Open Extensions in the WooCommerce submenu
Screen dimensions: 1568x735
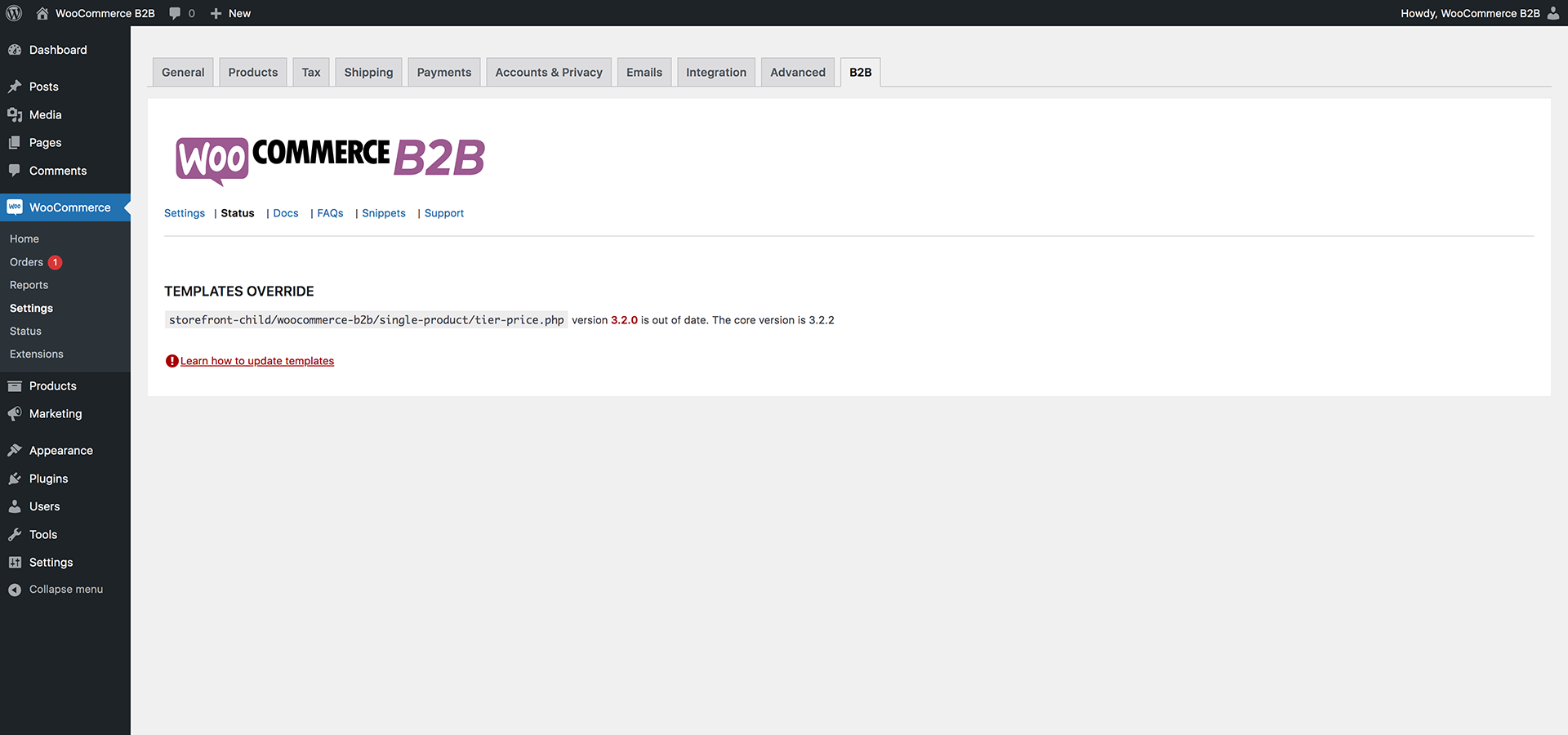37,354
